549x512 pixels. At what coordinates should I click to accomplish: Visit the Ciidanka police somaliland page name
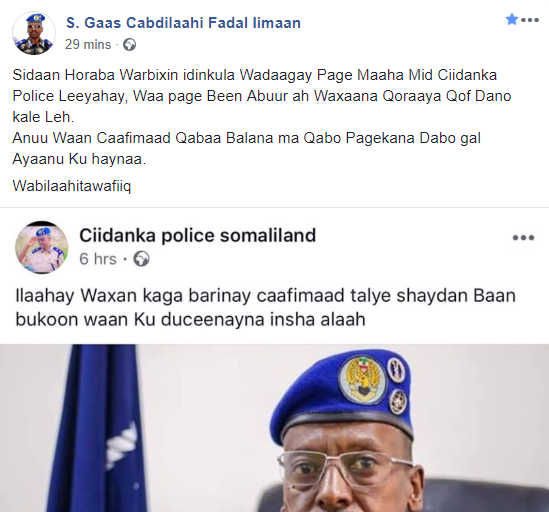click(x=197, y=235)
